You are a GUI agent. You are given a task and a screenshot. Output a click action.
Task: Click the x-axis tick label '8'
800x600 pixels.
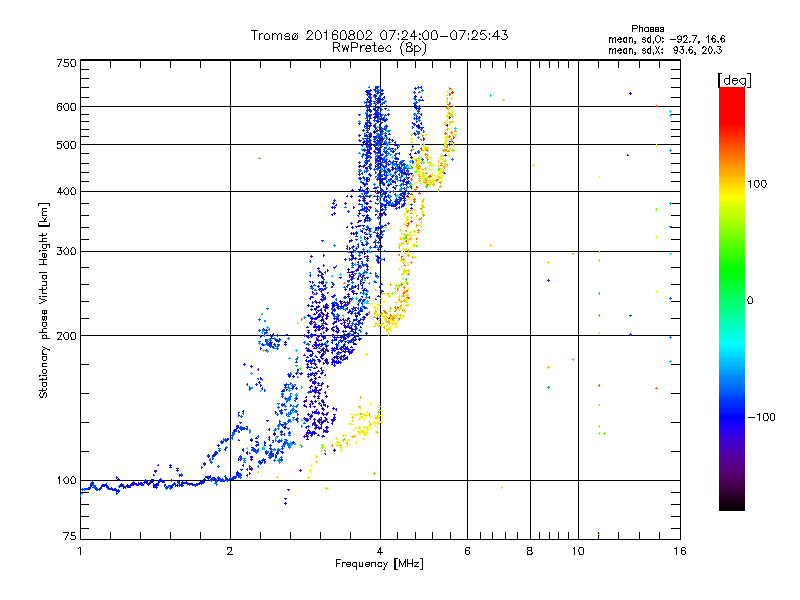[530, 552]
